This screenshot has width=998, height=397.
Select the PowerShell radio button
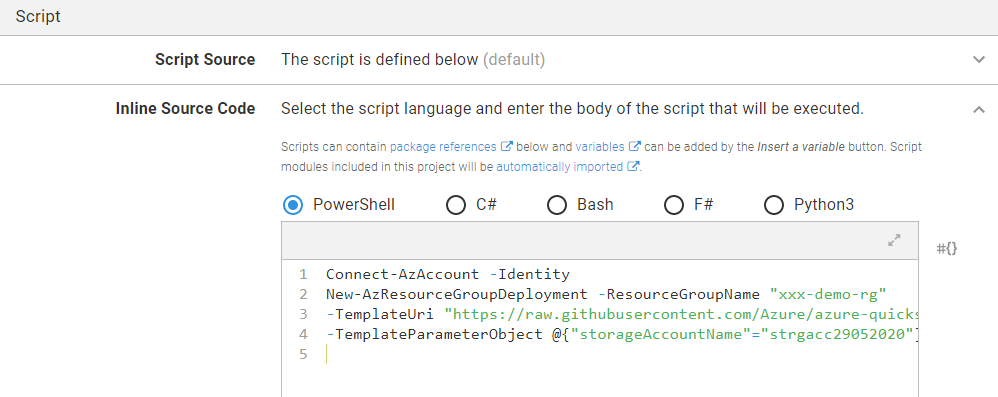click(292, 205)
